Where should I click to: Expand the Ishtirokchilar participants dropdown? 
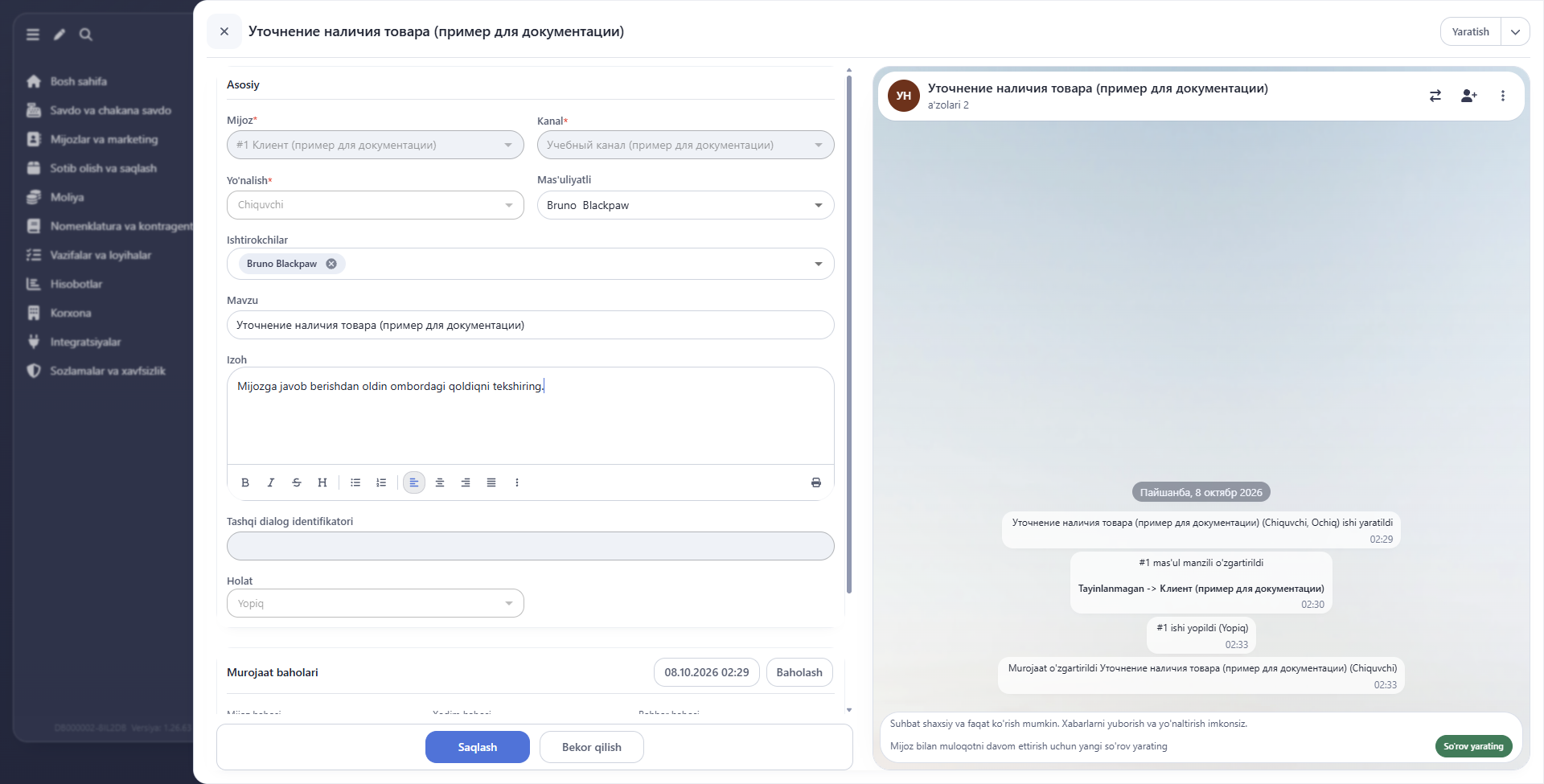coord(819,264)
